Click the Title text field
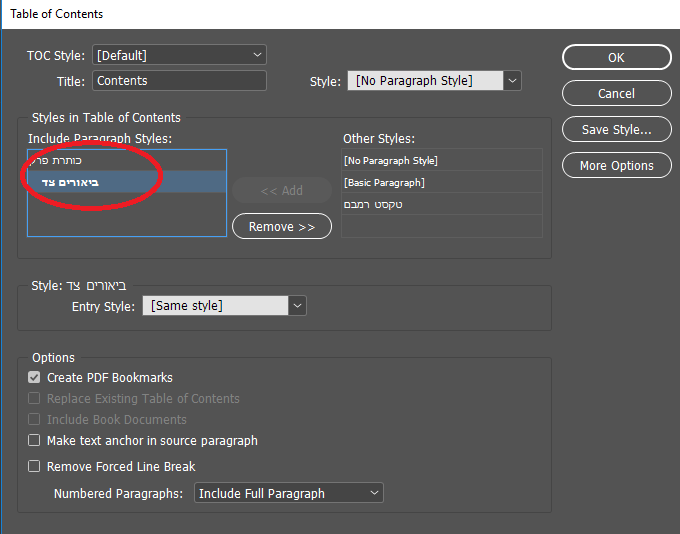680x534 pixels. pos(179,80)
